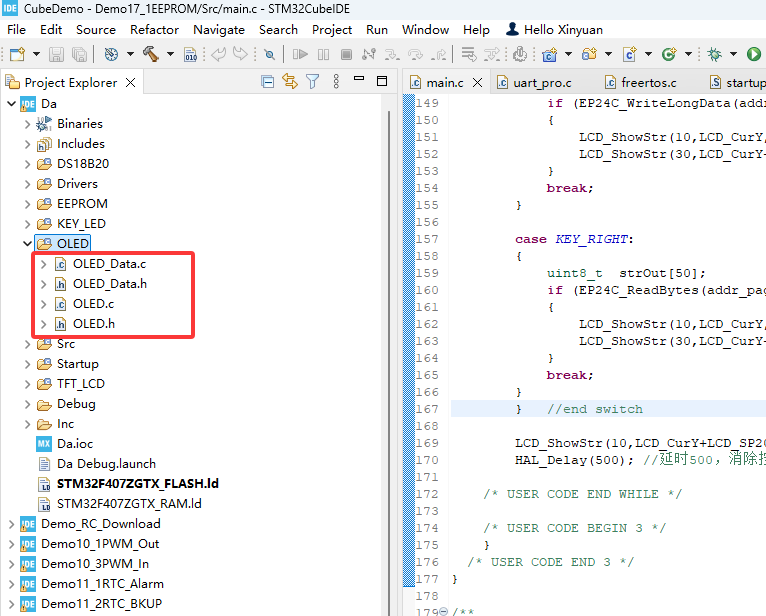Expand the TFT_LCD folder

[27, 384]
